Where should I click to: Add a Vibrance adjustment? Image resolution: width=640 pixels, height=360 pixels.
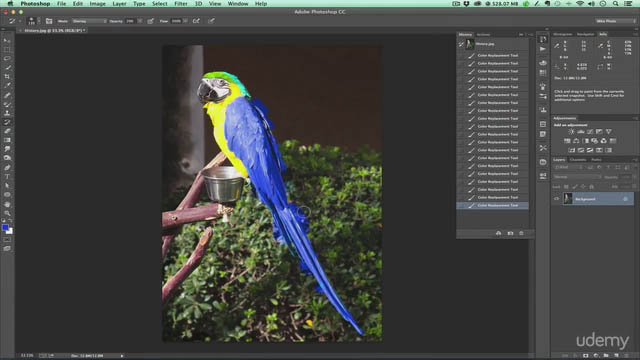[609, 131]
